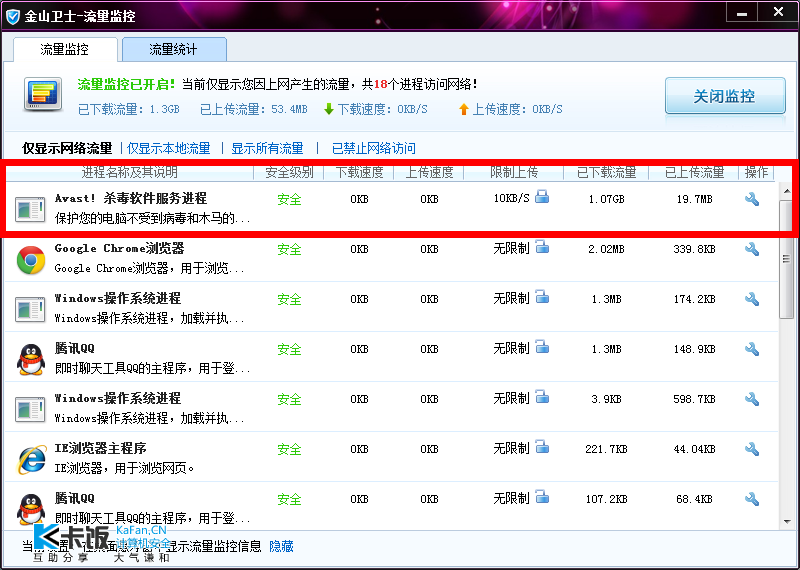
Task: Click the Google Chrome browser icon
Action: point(31,260)
